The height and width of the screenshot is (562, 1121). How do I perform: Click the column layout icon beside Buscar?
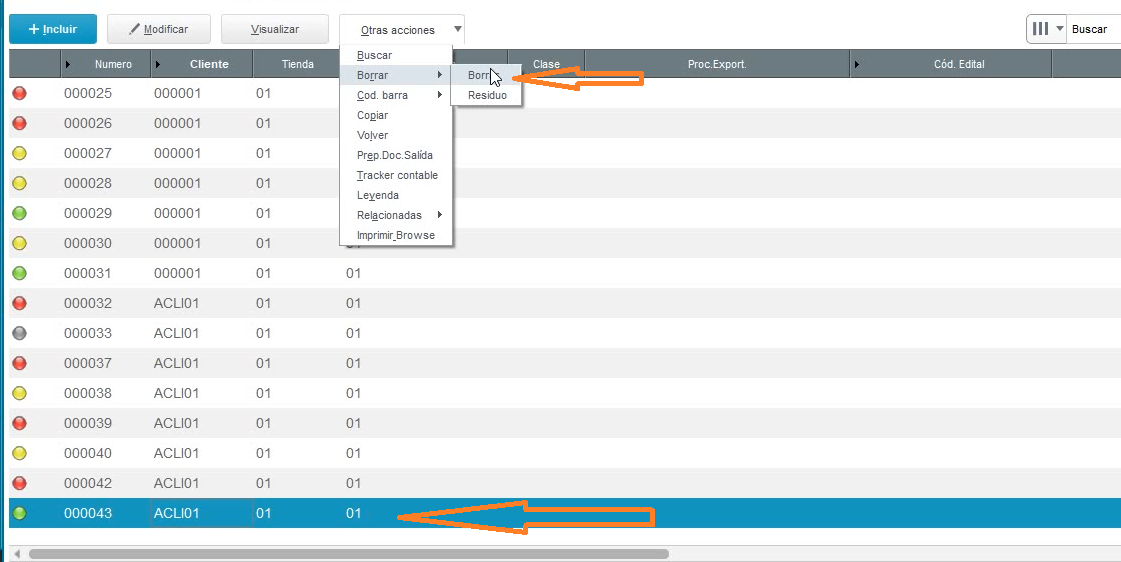click(x=1040, y=29)
